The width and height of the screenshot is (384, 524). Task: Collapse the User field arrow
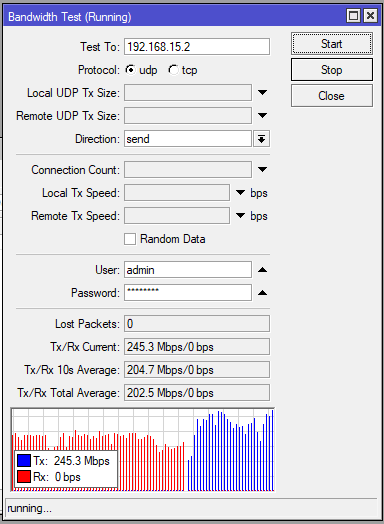[x=262, y=270]
